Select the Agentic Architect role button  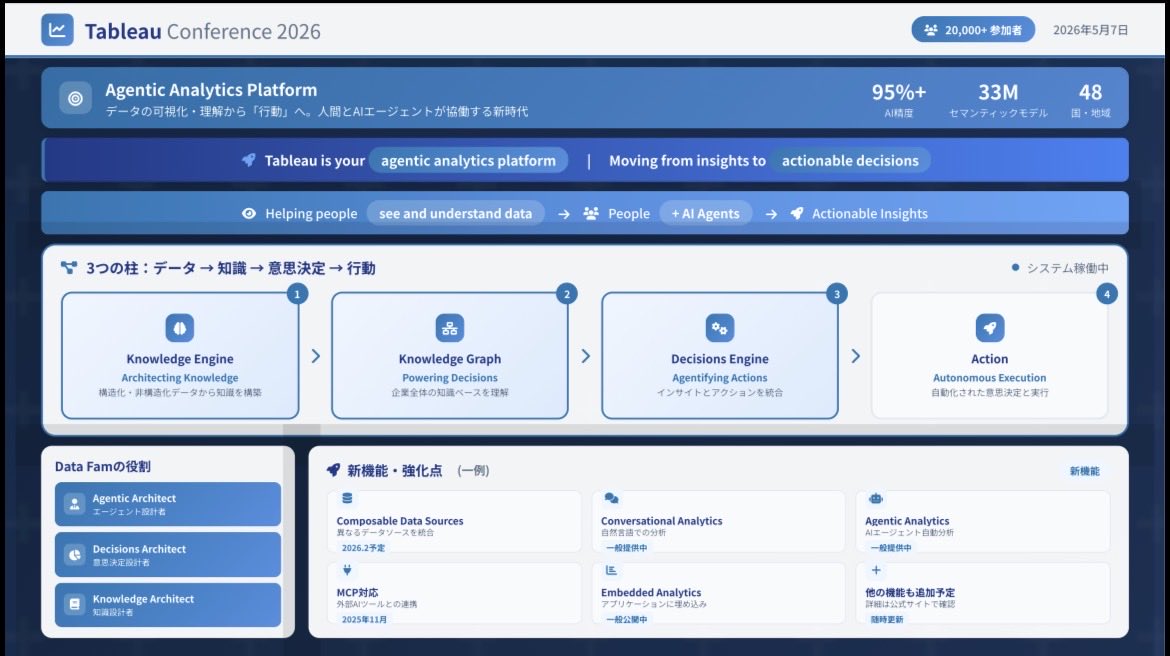(x=168, y=505)
